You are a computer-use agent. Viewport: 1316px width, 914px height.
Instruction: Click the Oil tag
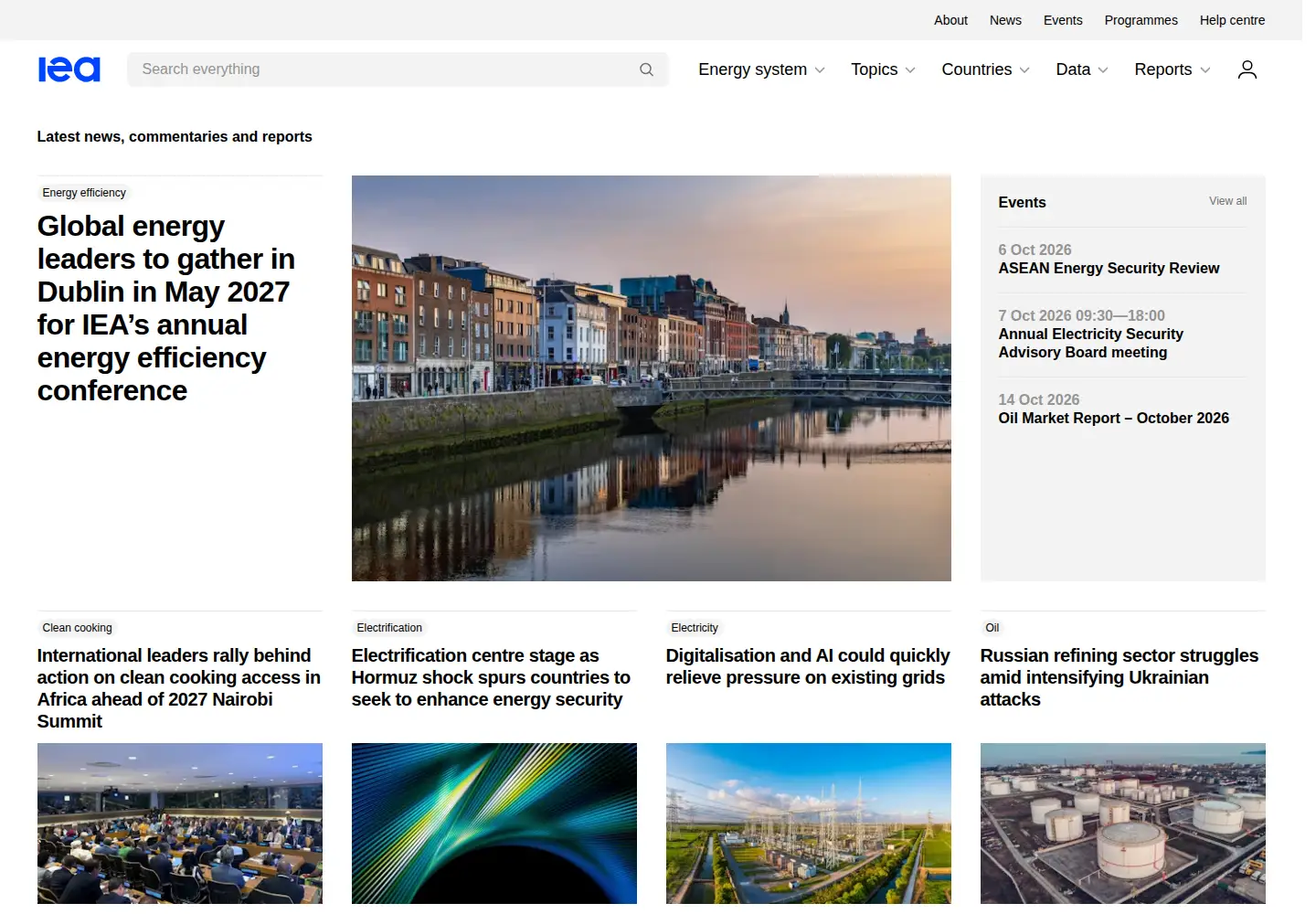point(992,628)
